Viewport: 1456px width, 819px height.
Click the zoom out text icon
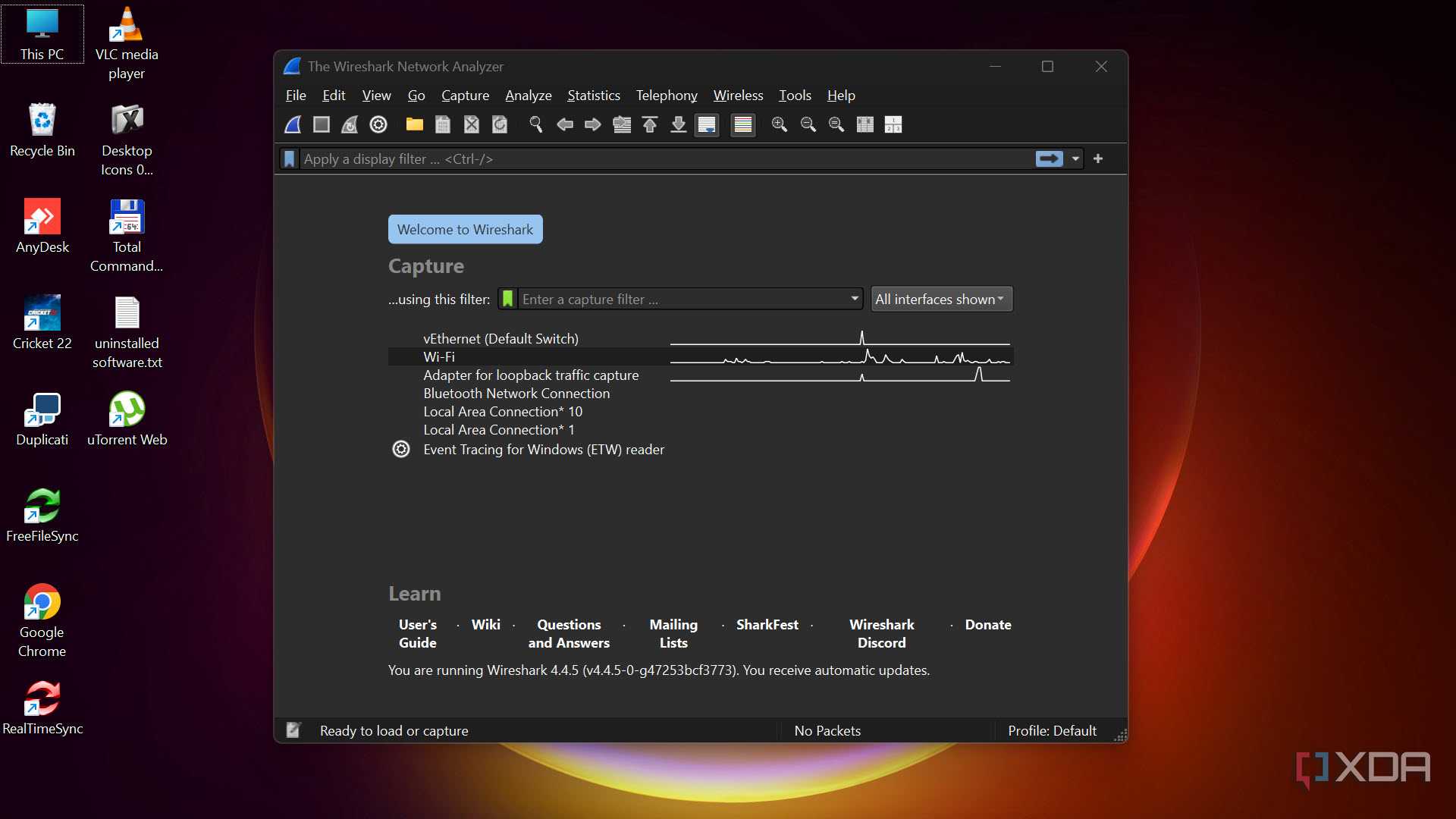(x=808, y=124)
